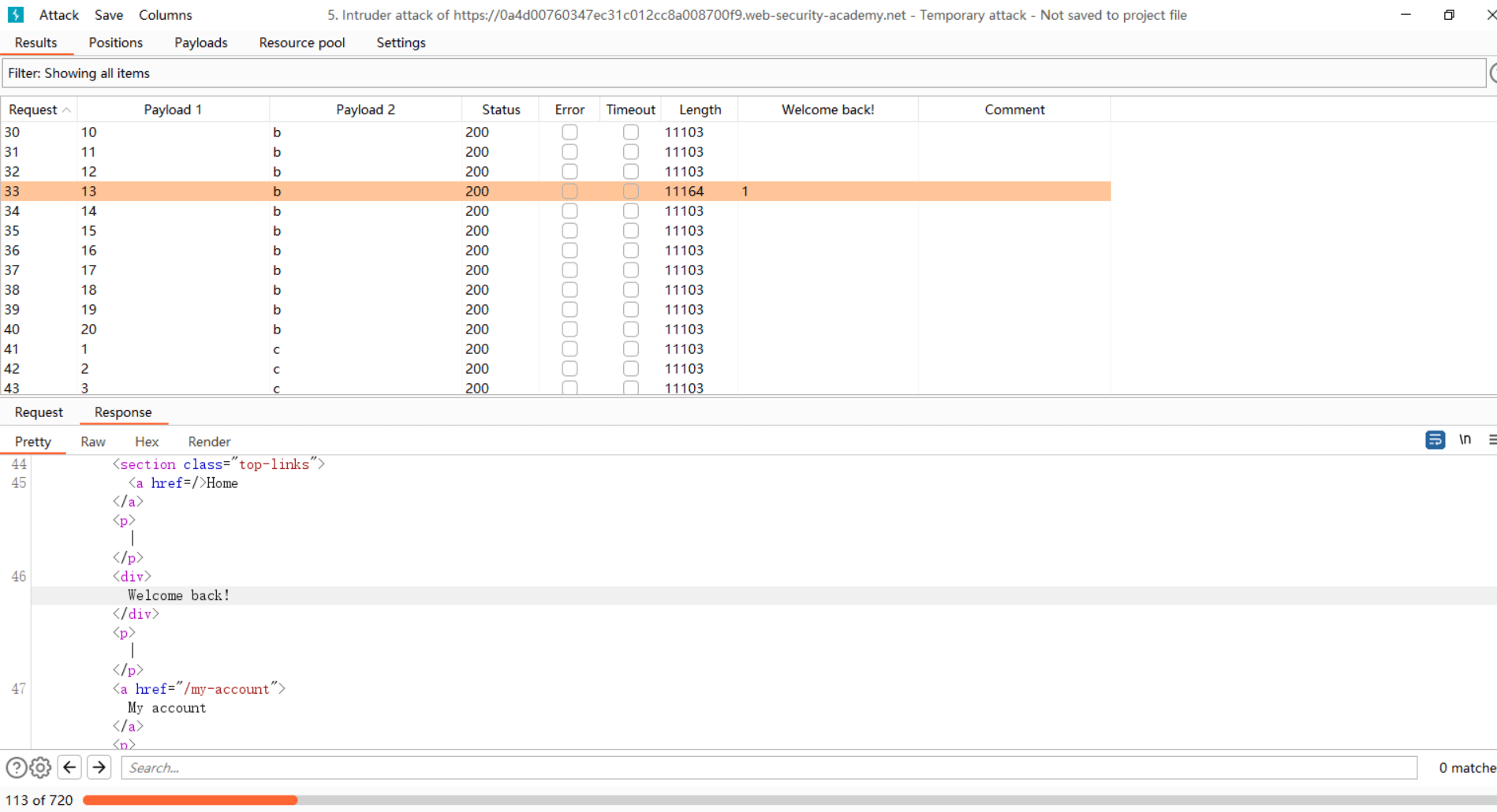Open the help question mark icon
Image resolution: width=1497 pixels, height=812 pixels.
point(16,767)
